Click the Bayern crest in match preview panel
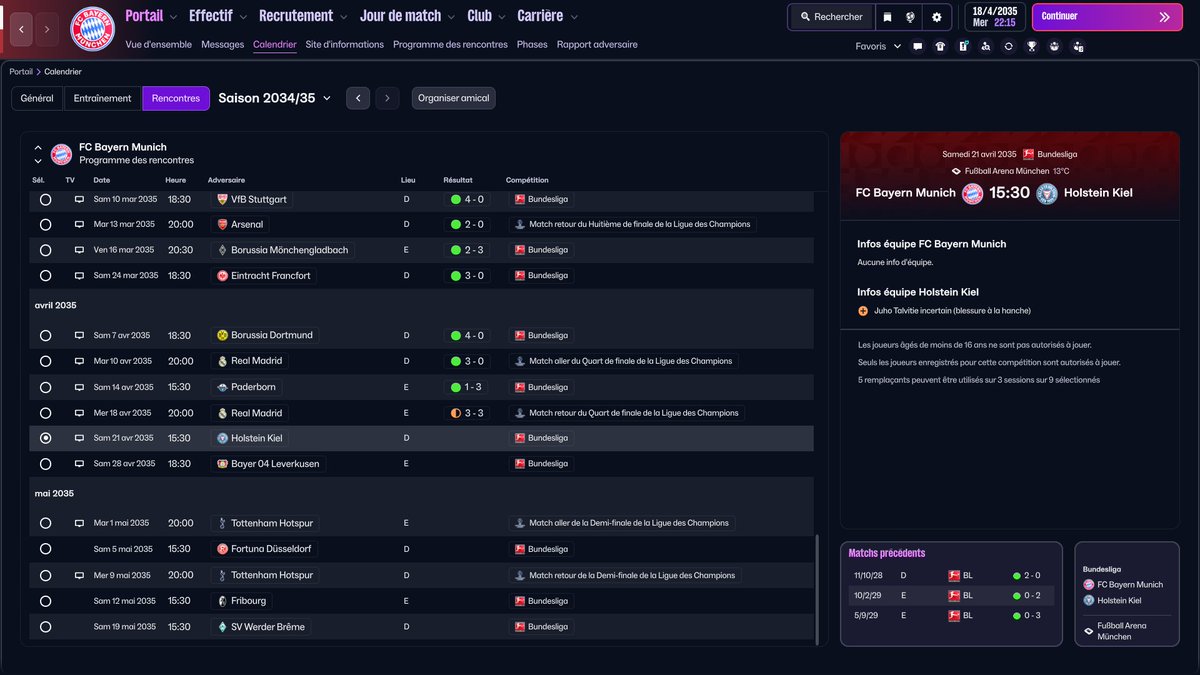Viewport: 1200px width, 675px height. 973,193
